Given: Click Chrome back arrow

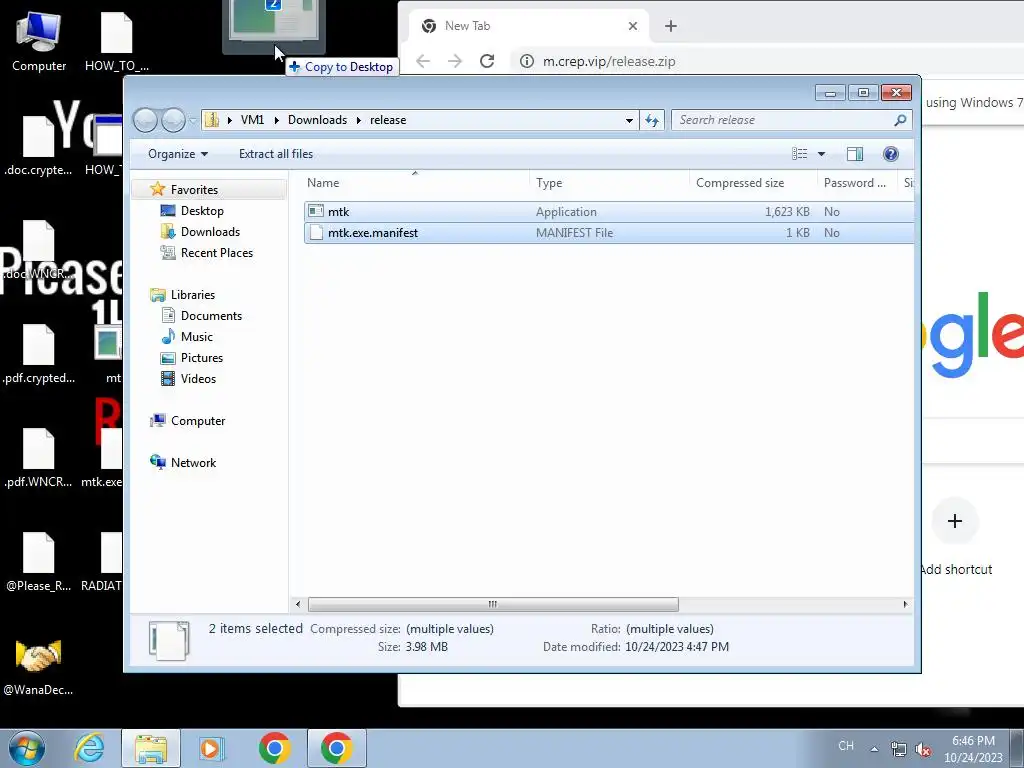Looking at the screenshot, I should (x=423, y=61).
